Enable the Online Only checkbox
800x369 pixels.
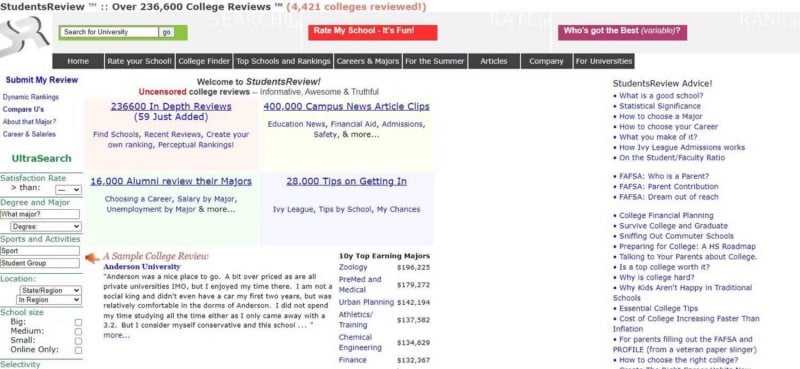(x=78, y=350)
